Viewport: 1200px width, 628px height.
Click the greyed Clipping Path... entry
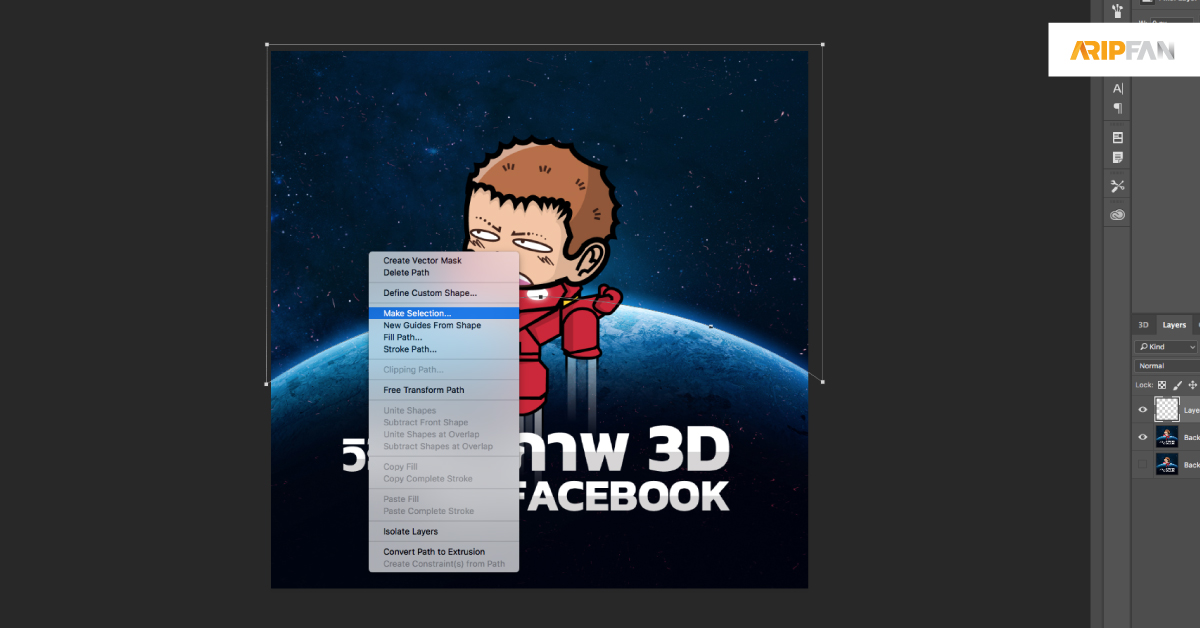coord(413,370)
